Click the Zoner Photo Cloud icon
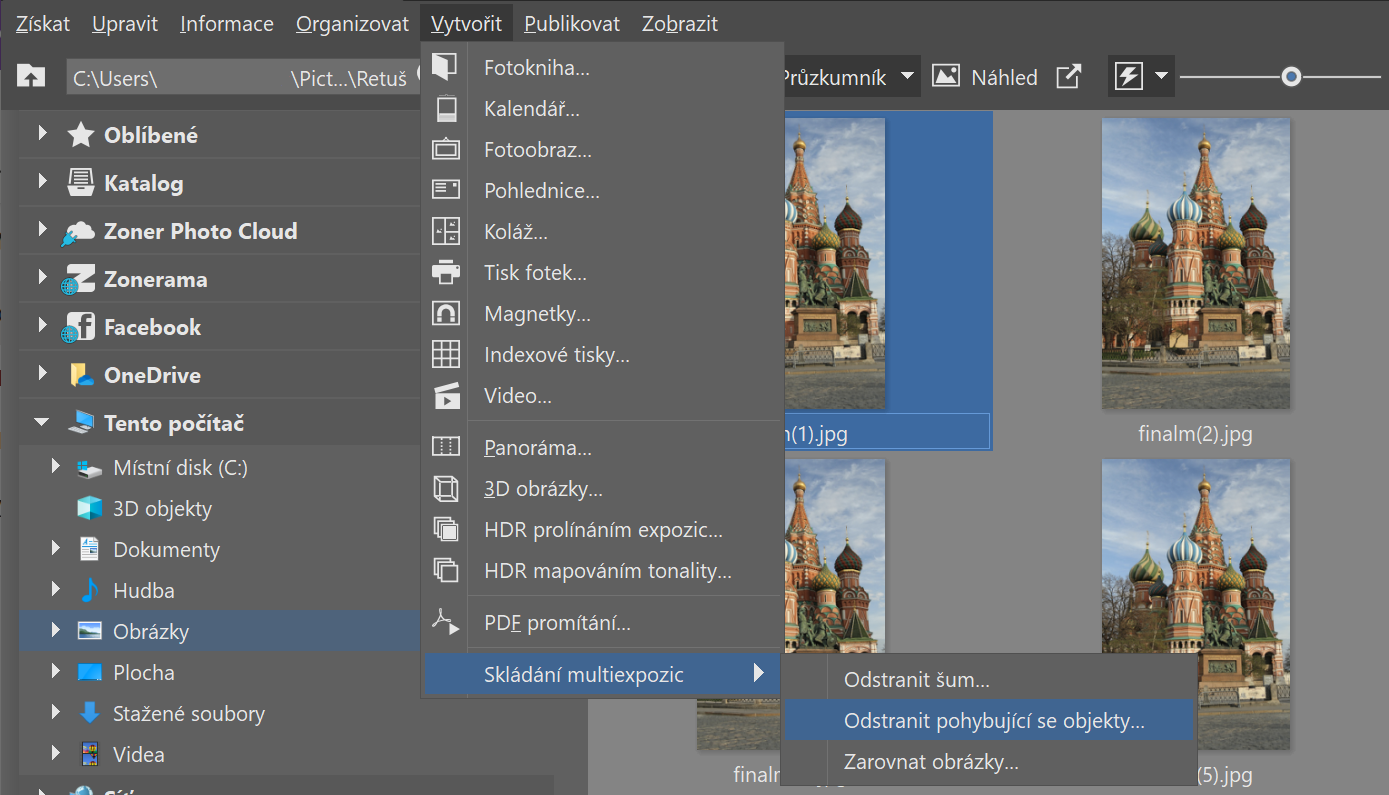The image size is (1389, 795). point(80,232)
